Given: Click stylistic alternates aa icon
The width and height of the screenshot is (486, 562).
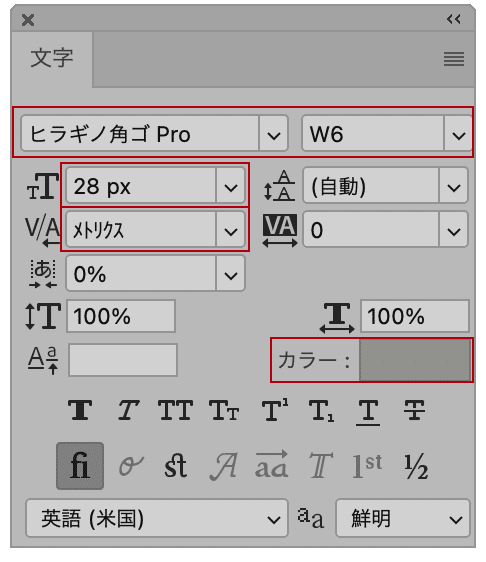Looking at the screenshot, I should pyautogui.click(x=271, y=464).
